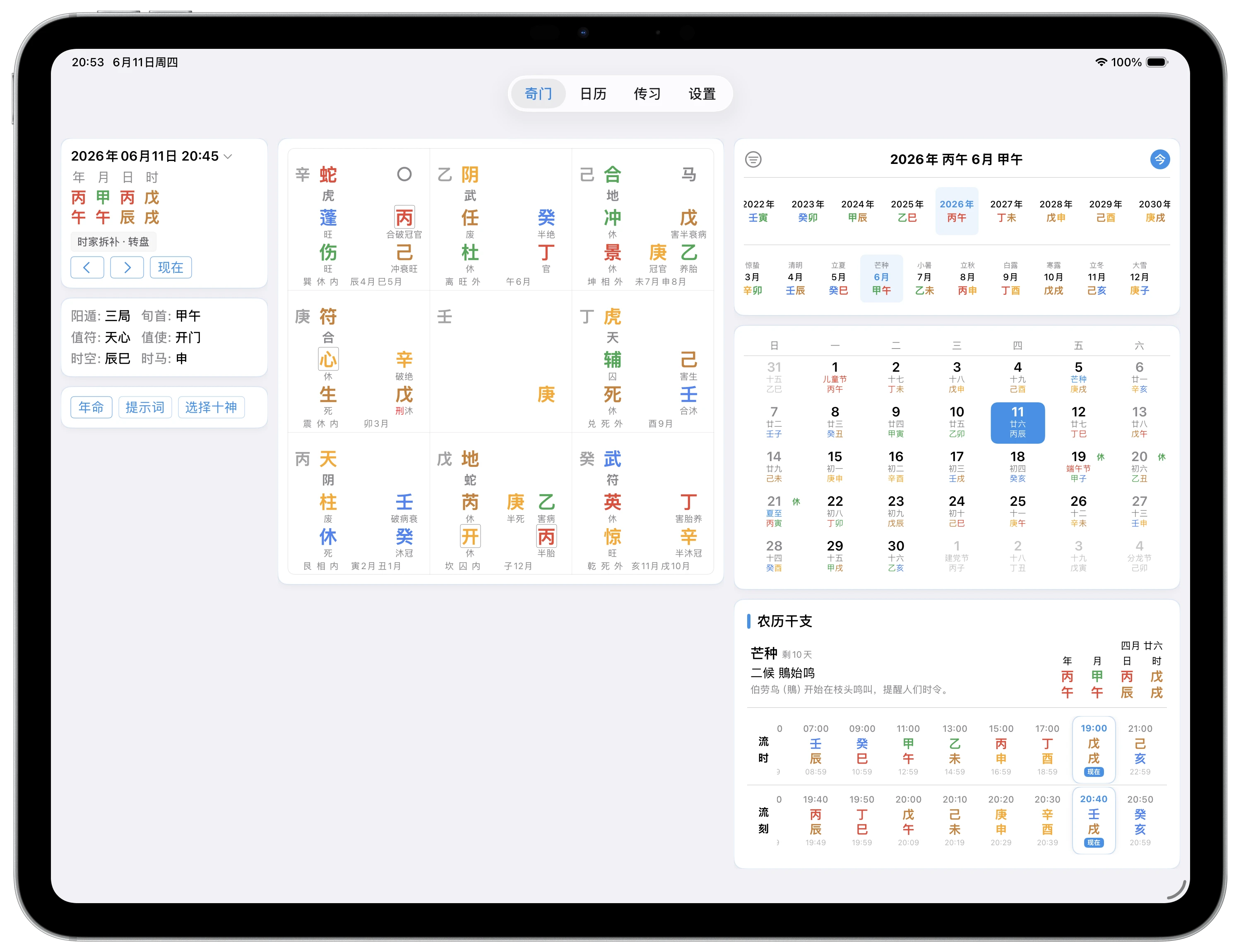
Task: Click the boxed 开 gate in 坎 palace
Action: [x=470, y=536]
